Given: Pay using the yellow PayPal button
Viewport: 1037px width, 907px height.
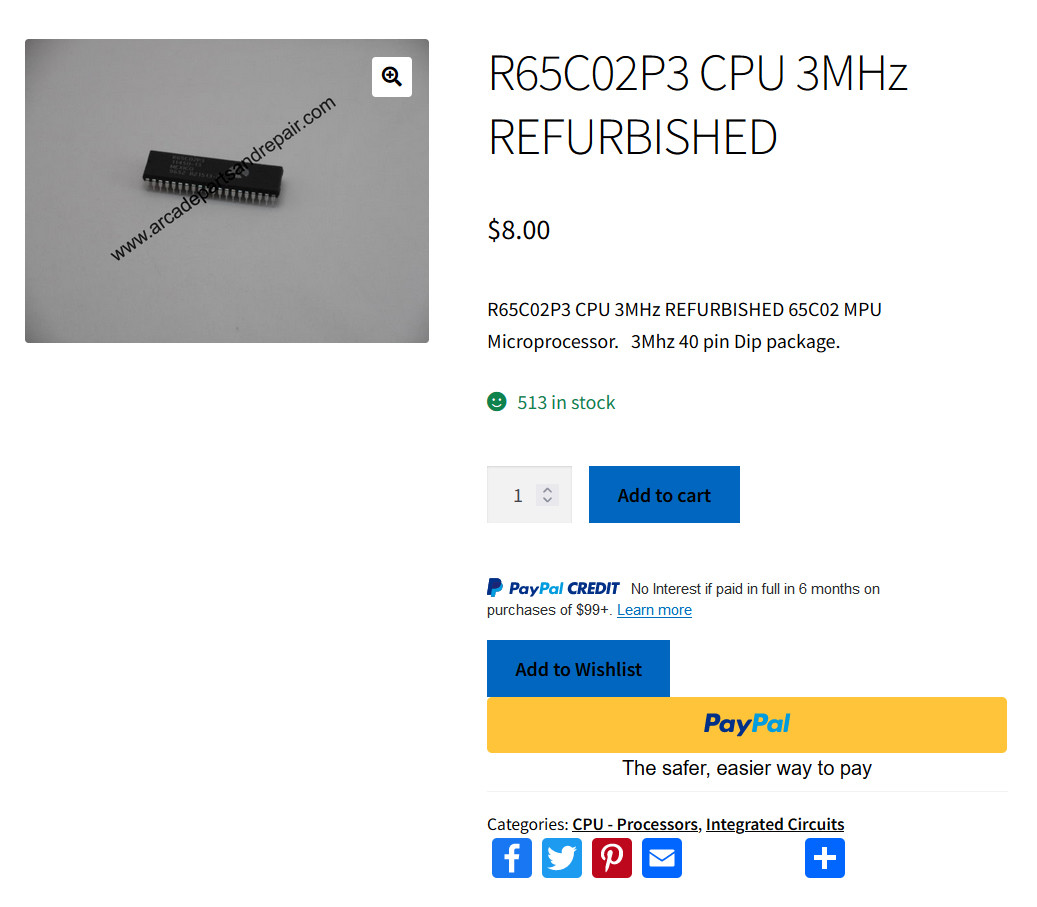Looking at the screenshot, I should click(x=747, y=725).
